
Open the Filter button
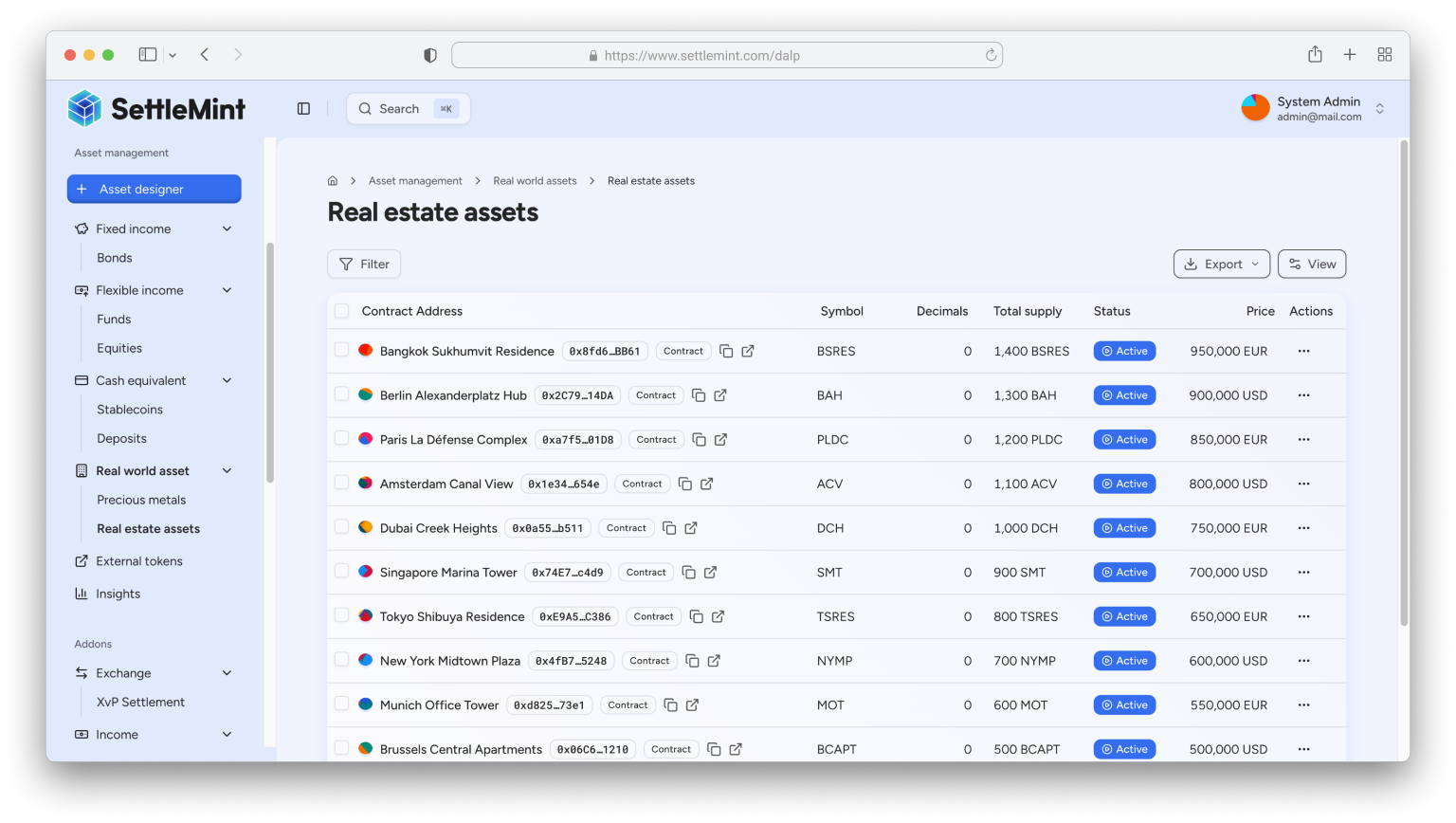pos(364,265)
